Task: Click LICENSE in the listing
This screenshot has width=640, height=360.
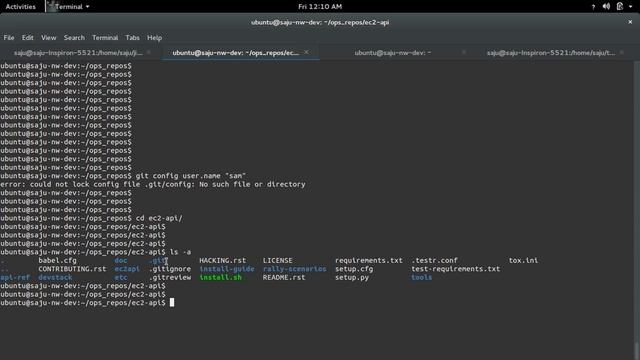Action: coord(278,260)
